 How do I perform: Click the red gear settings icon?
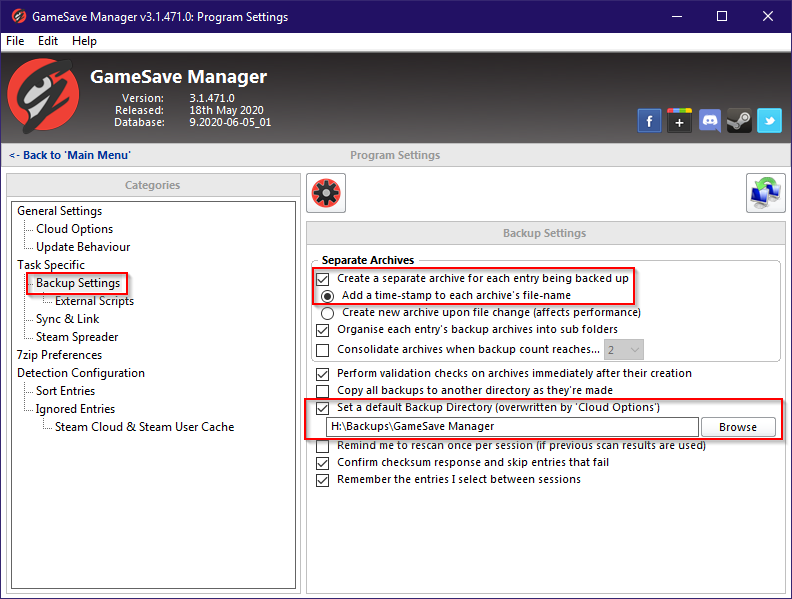tap(326, 193)
